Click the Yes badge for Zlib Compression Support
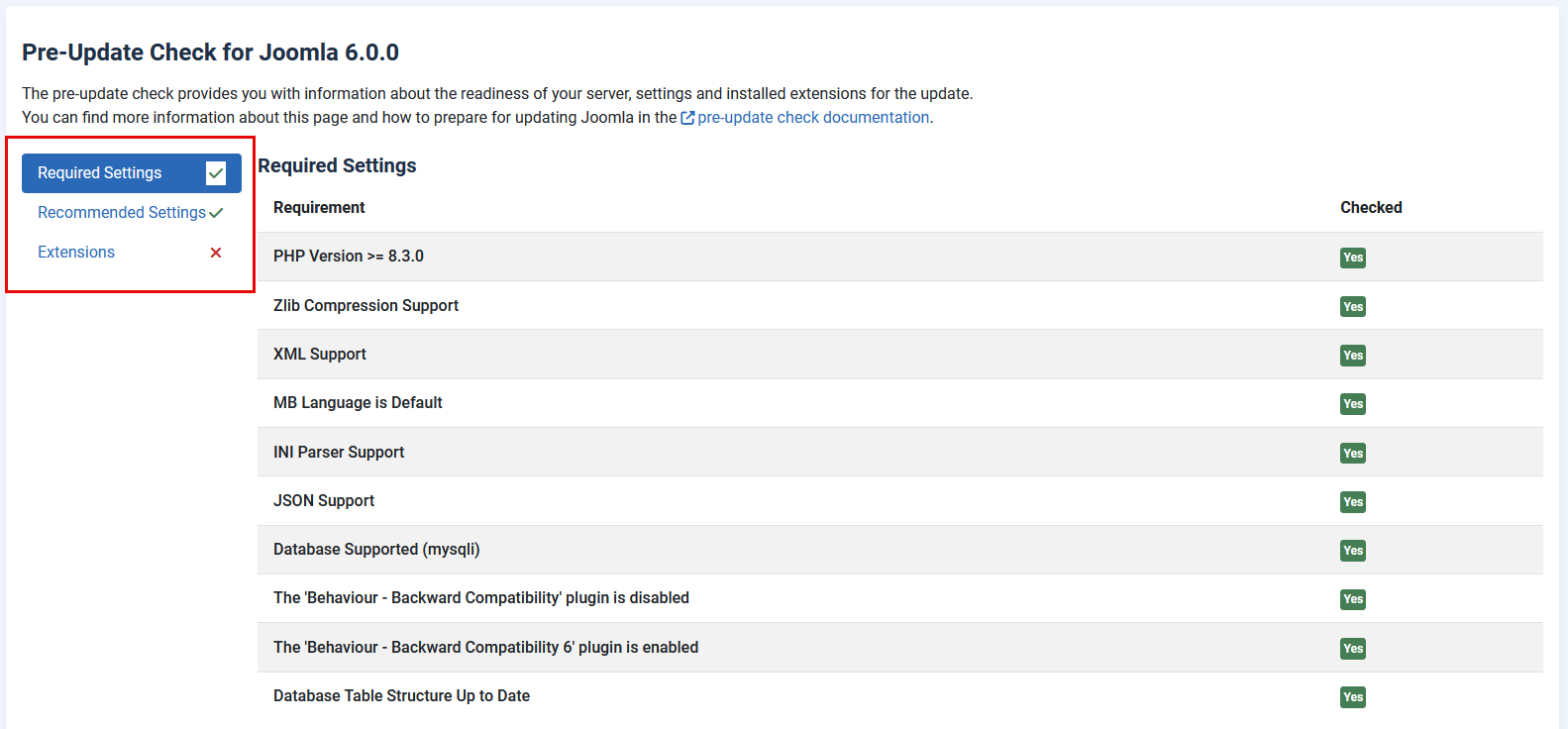This screenshot has height=729, width=1568. (x=1352, y=306)
